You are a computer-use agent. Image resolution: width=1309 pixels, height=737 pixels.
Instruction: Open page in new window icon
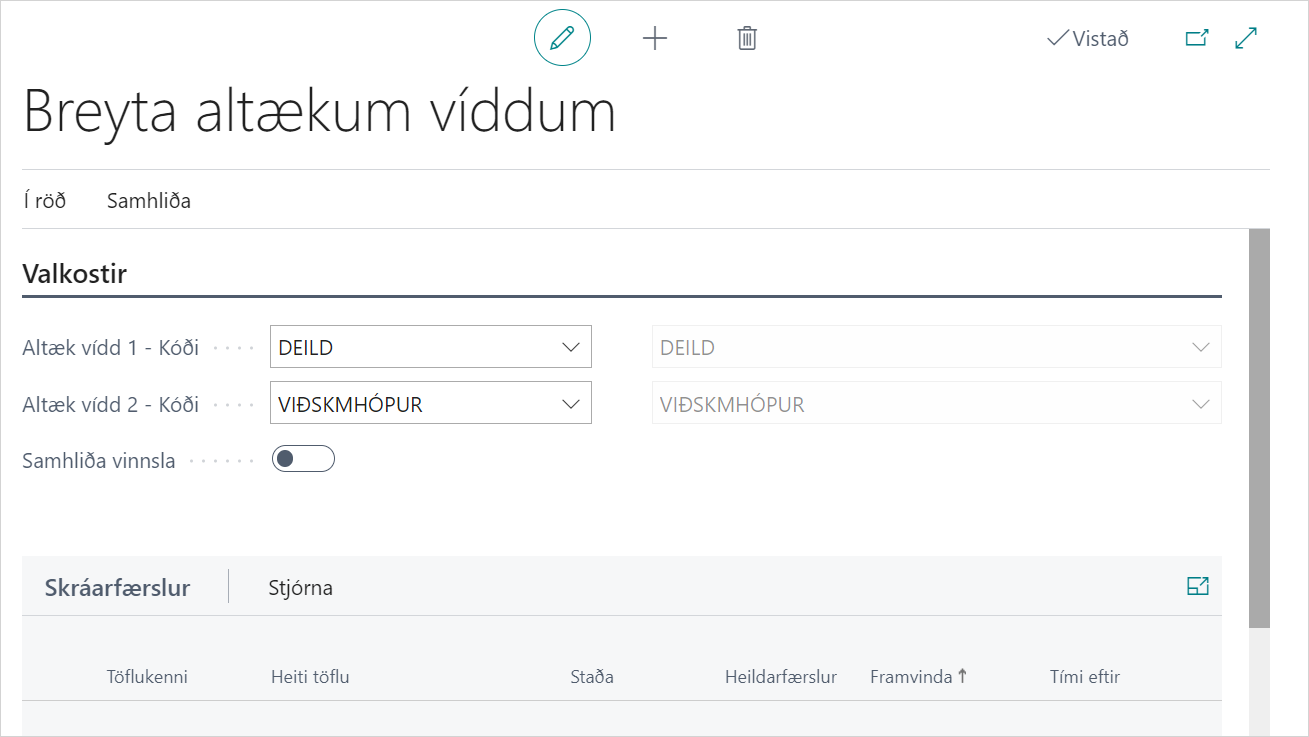1196,38
